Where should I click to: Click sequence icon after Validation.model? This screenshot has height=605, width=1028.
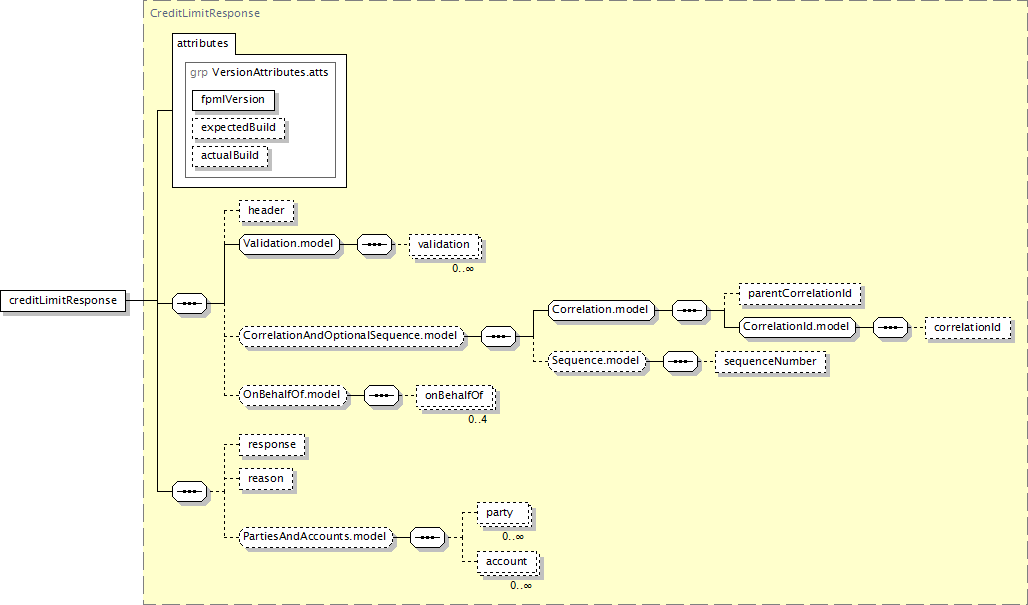(374, 244)
